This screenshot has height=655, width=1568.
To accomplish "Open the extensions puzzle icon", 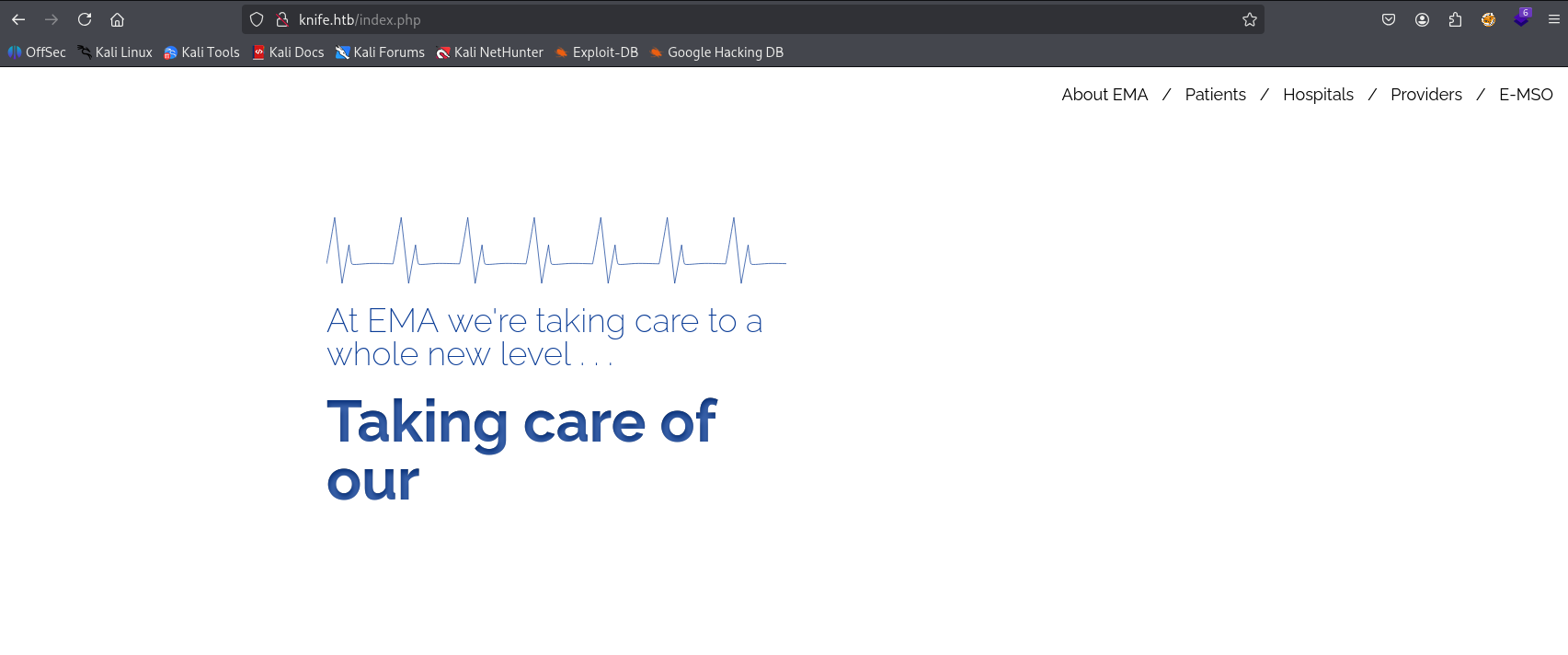I will pyautogui.click(x=1455, y=19).
